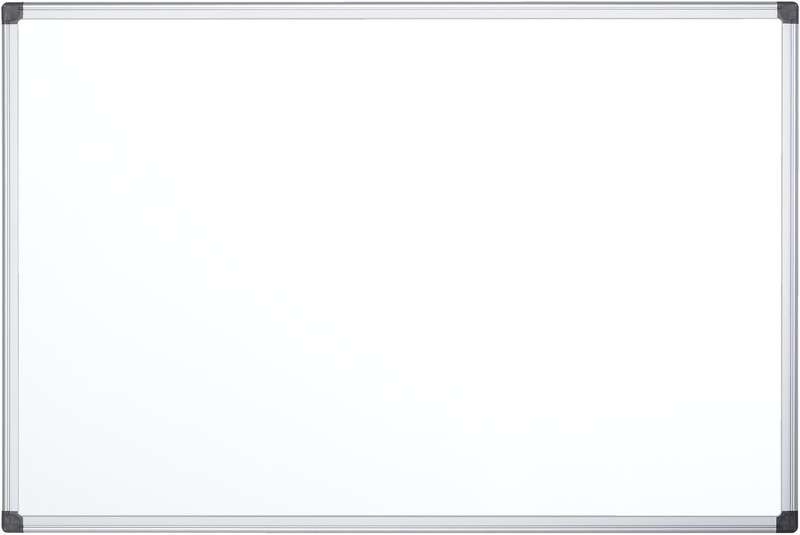Image resolution: width=800 pixels, height=535 pixels.
Task: Click the center of the whiteboard surface
Action: (x=400, y=268)
